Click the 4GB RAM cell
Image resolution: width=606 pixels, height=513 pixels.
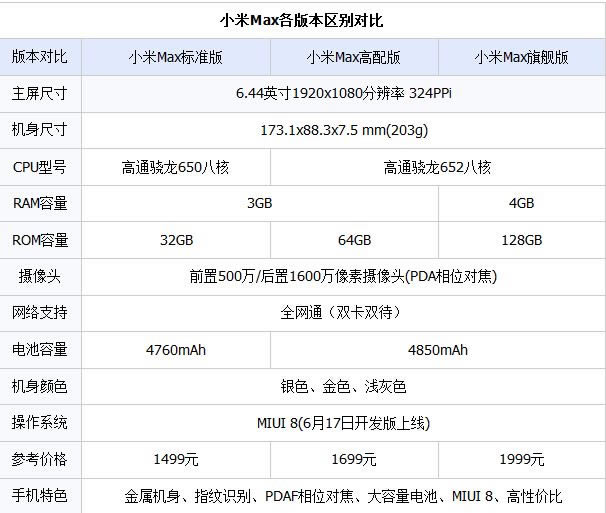point(521,203)
